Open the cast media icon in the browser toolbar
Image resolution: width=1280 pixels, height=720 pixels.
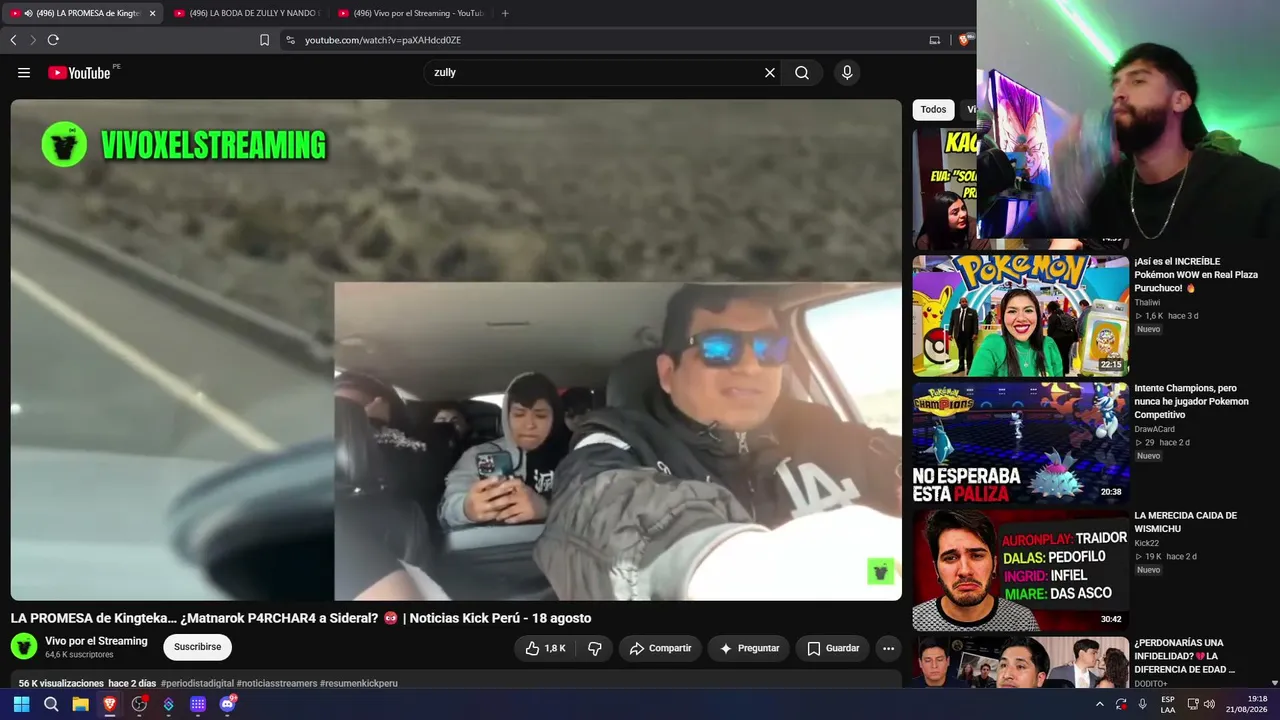point(935,40)
